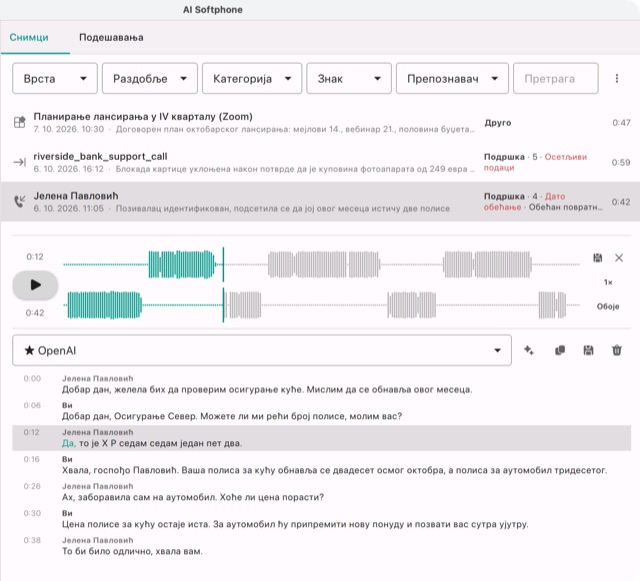Run AI analysis with the sparkle icon
The width and height of the screenshot is (640, 581).
(529, 350)
